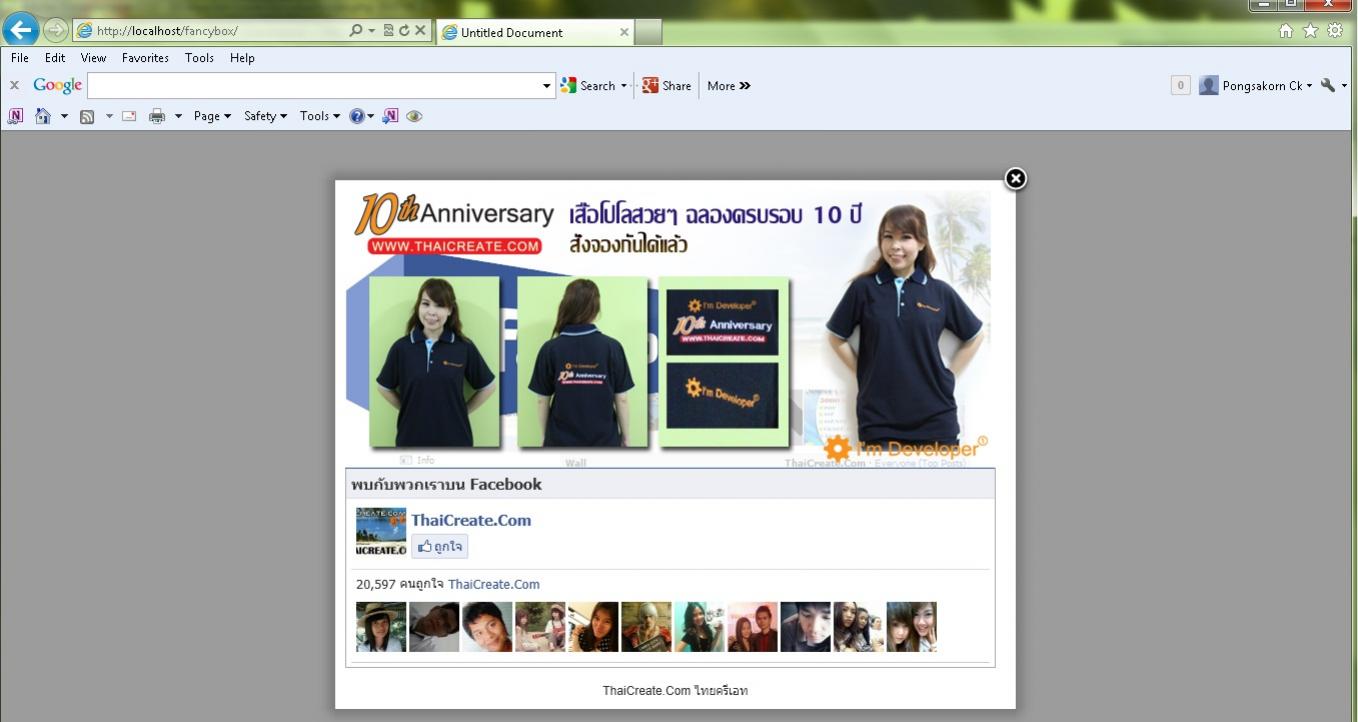Open the Edit menu
Screen dimensions: 1358x722
55,58
